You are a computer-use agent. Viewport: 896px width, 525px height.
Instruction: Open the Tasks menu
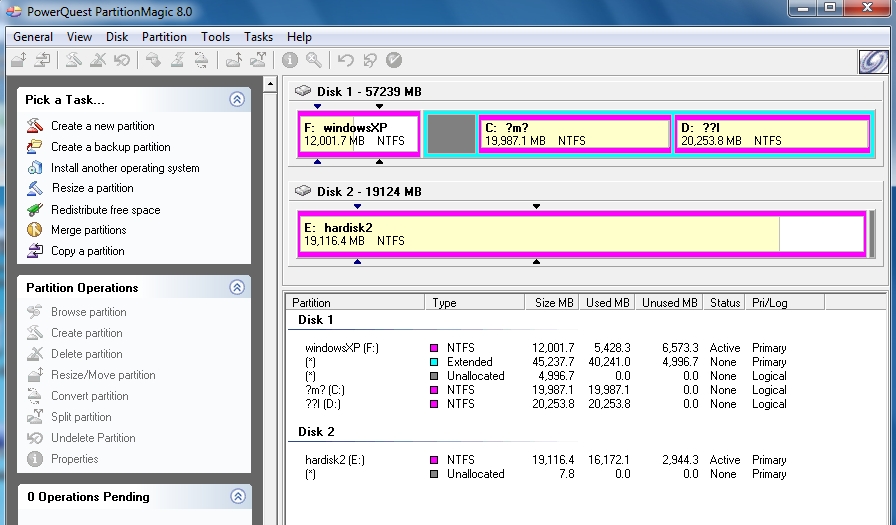(x=258, y=37)
